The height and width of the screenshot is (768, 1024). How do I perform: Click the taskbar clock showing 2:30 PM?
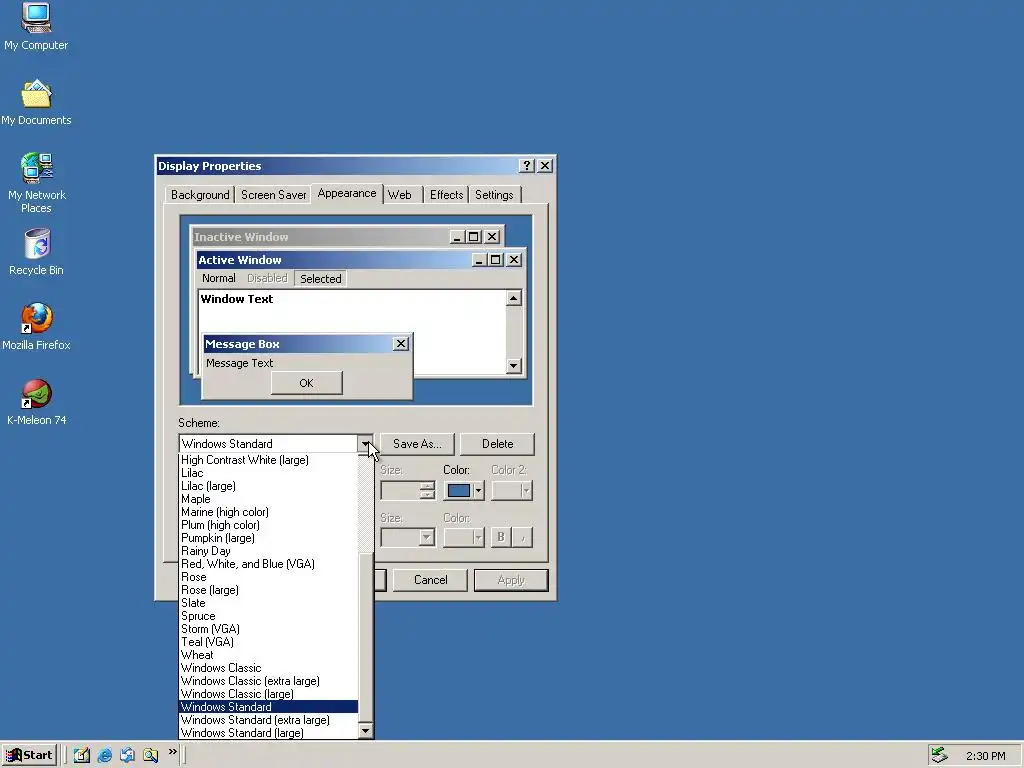985,756
